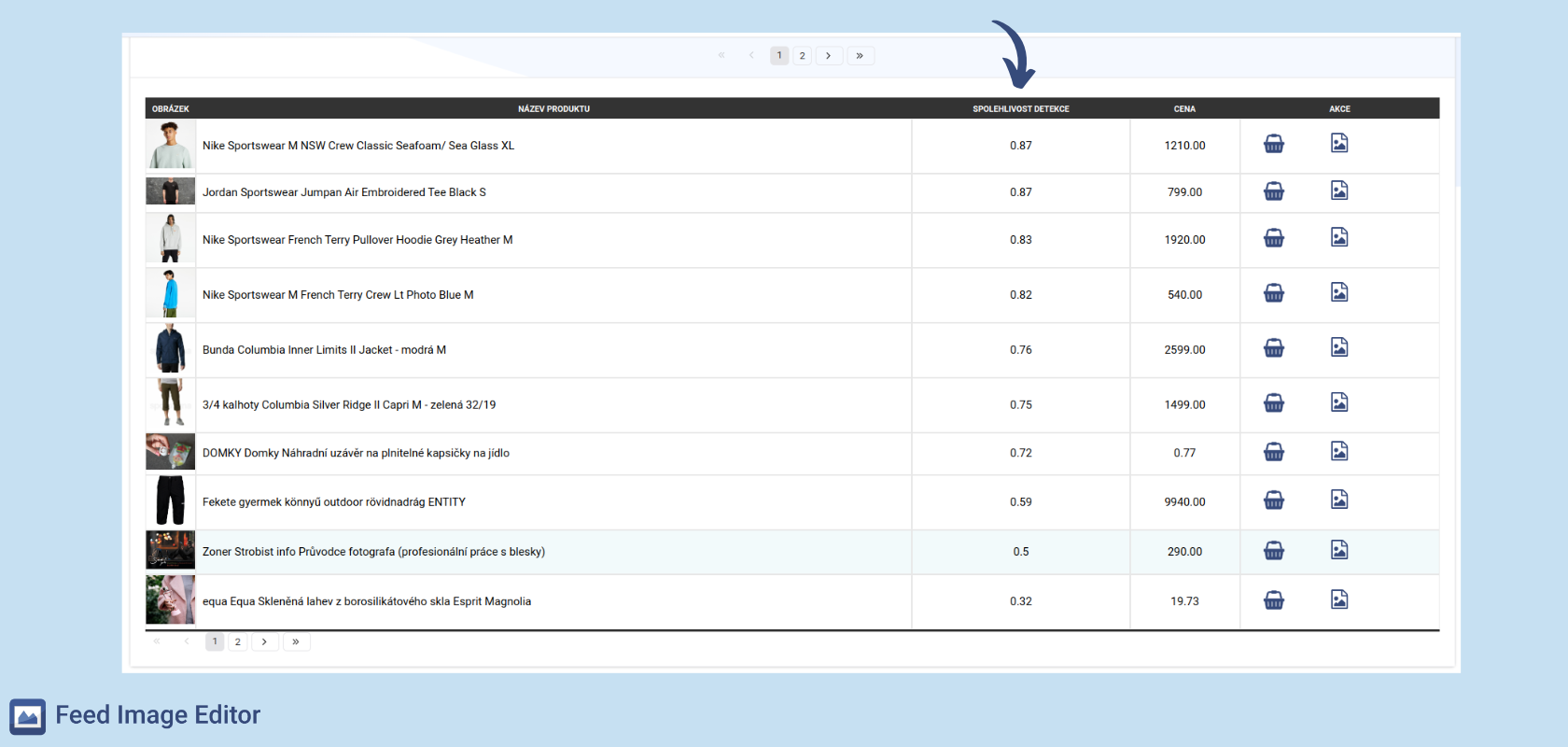Image resolution: width=1568 pixels, height=747 pixels.
Task: Click image file icon for Nike NSW Crew Classic row
Action: [x=1339, y=143]
